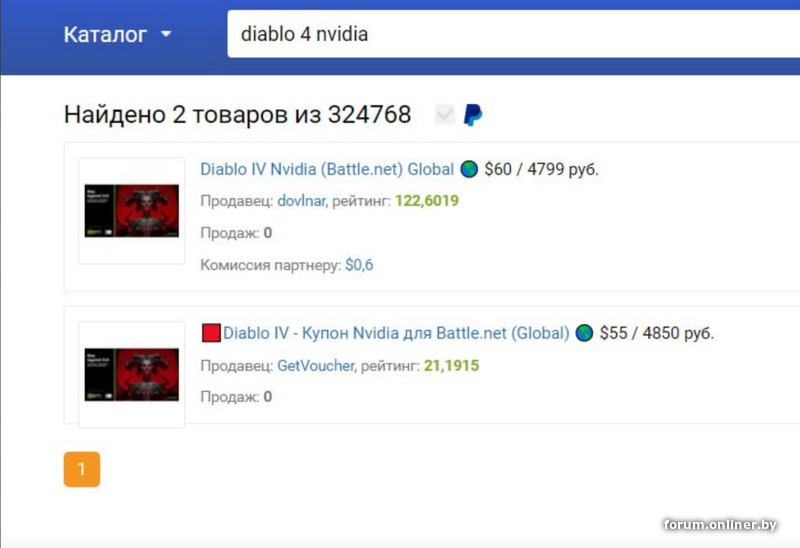
Task: Click the partner commission $0,6 link
Action: (x=359, y=265)
